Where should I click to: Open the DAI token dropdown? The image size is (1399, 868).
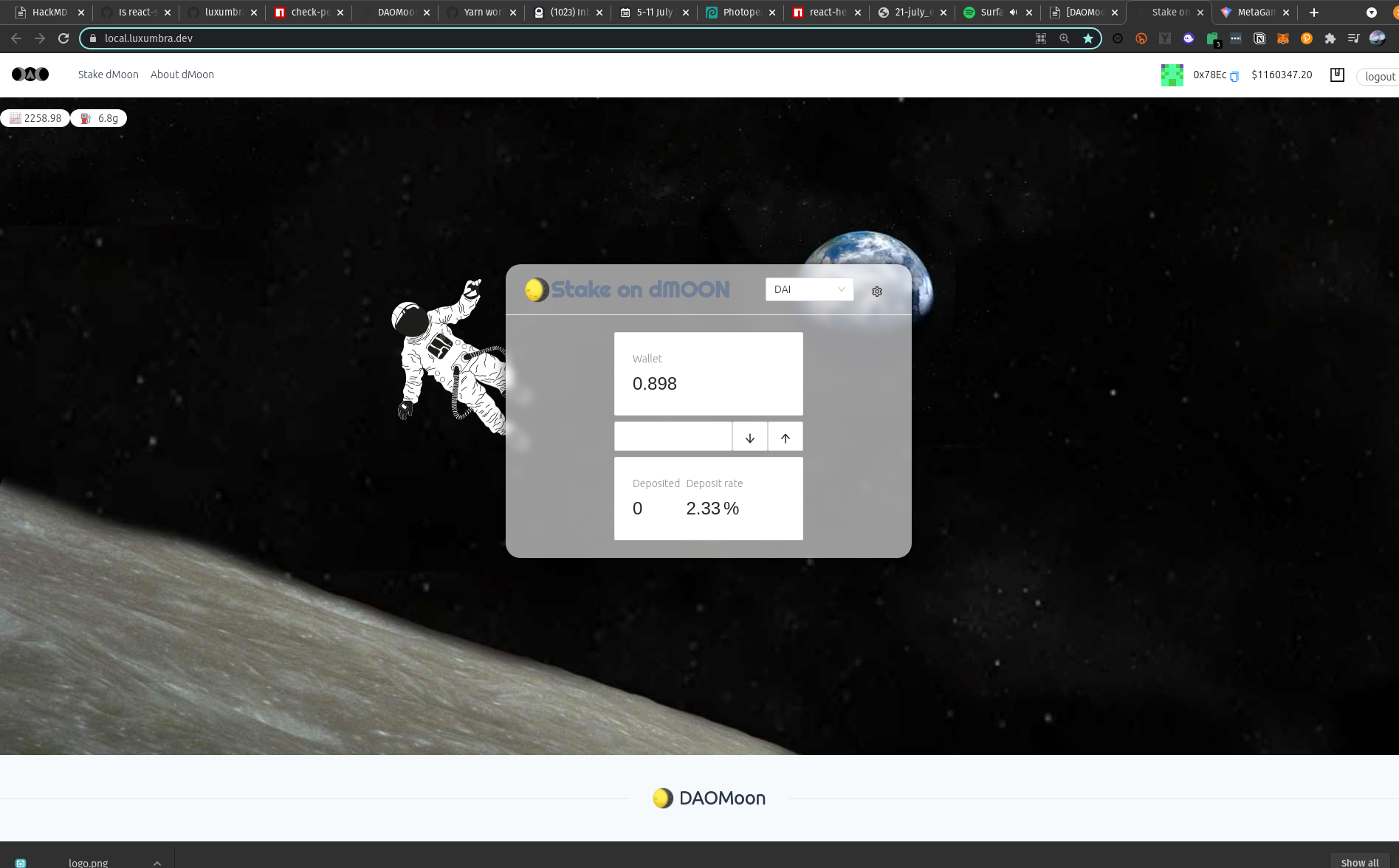tap(809, 289)
